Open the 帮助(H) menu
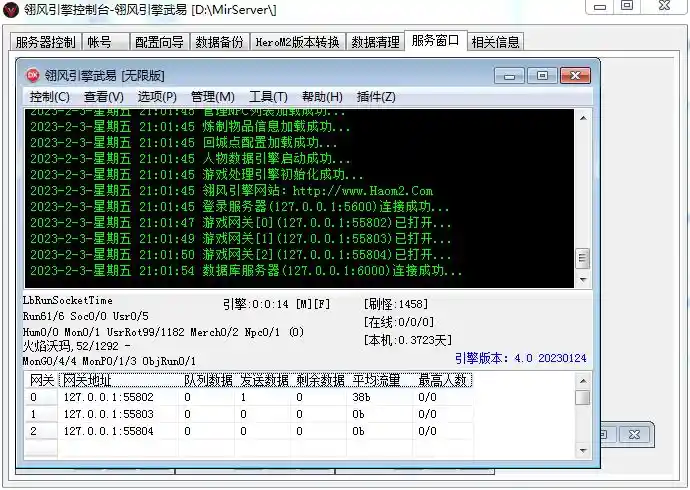This screenshot has height=490, width=690. (322, 97)
